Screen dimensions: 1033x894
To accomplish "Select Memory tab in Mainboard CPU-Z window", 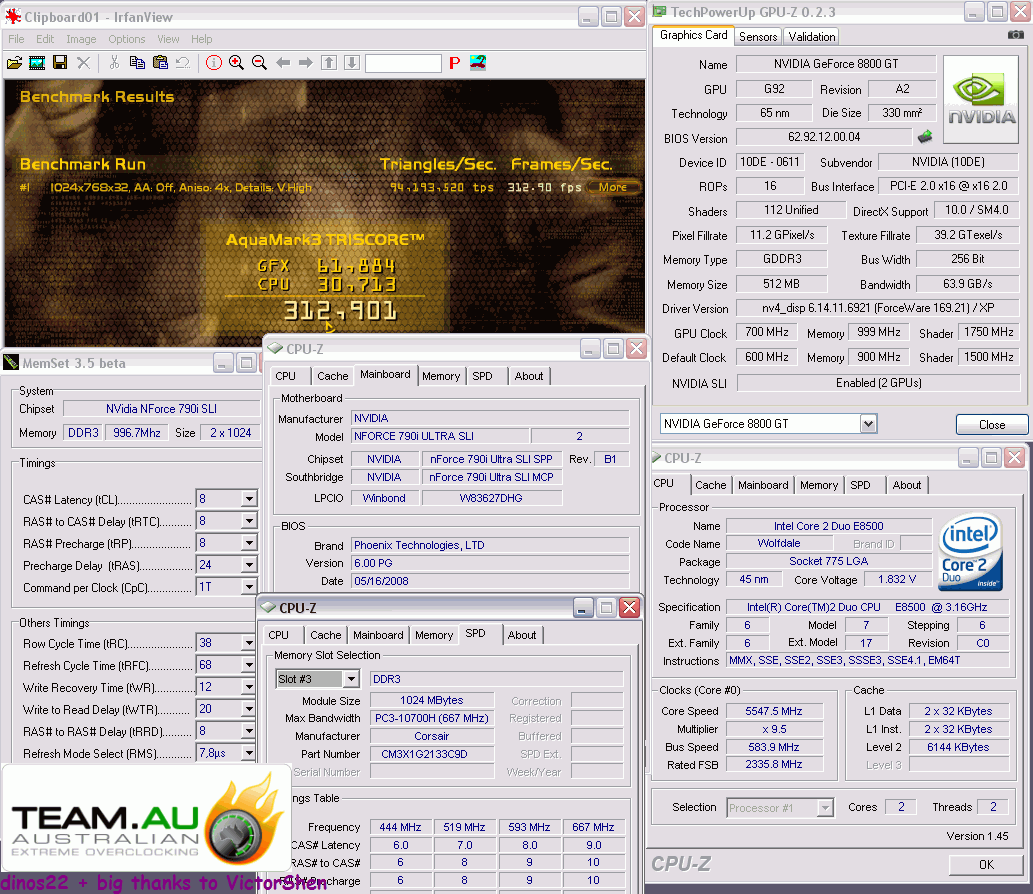I will 441,376.
